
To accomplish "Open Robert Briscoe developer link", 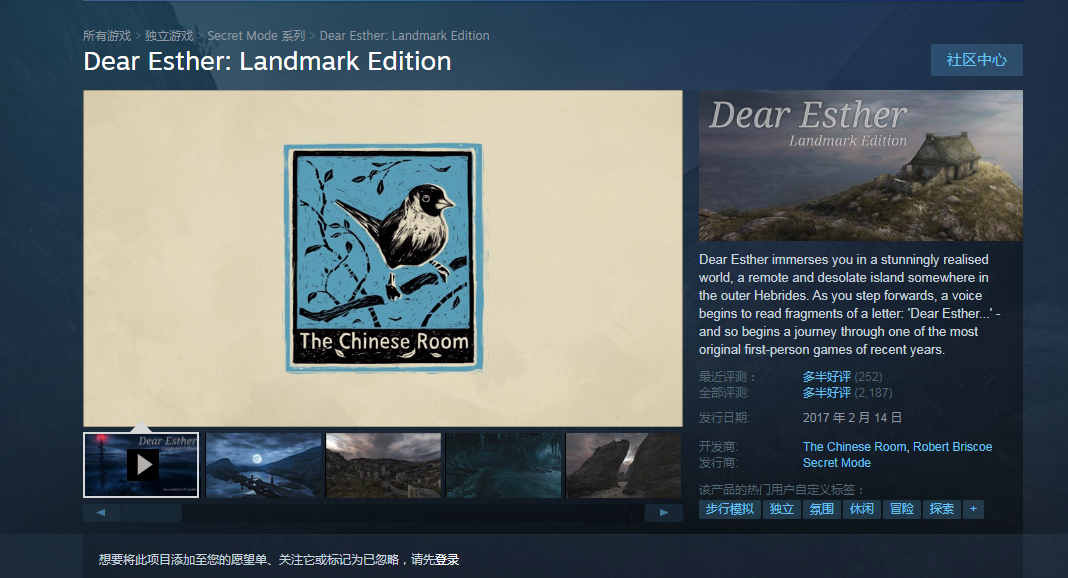I will 952,447.
